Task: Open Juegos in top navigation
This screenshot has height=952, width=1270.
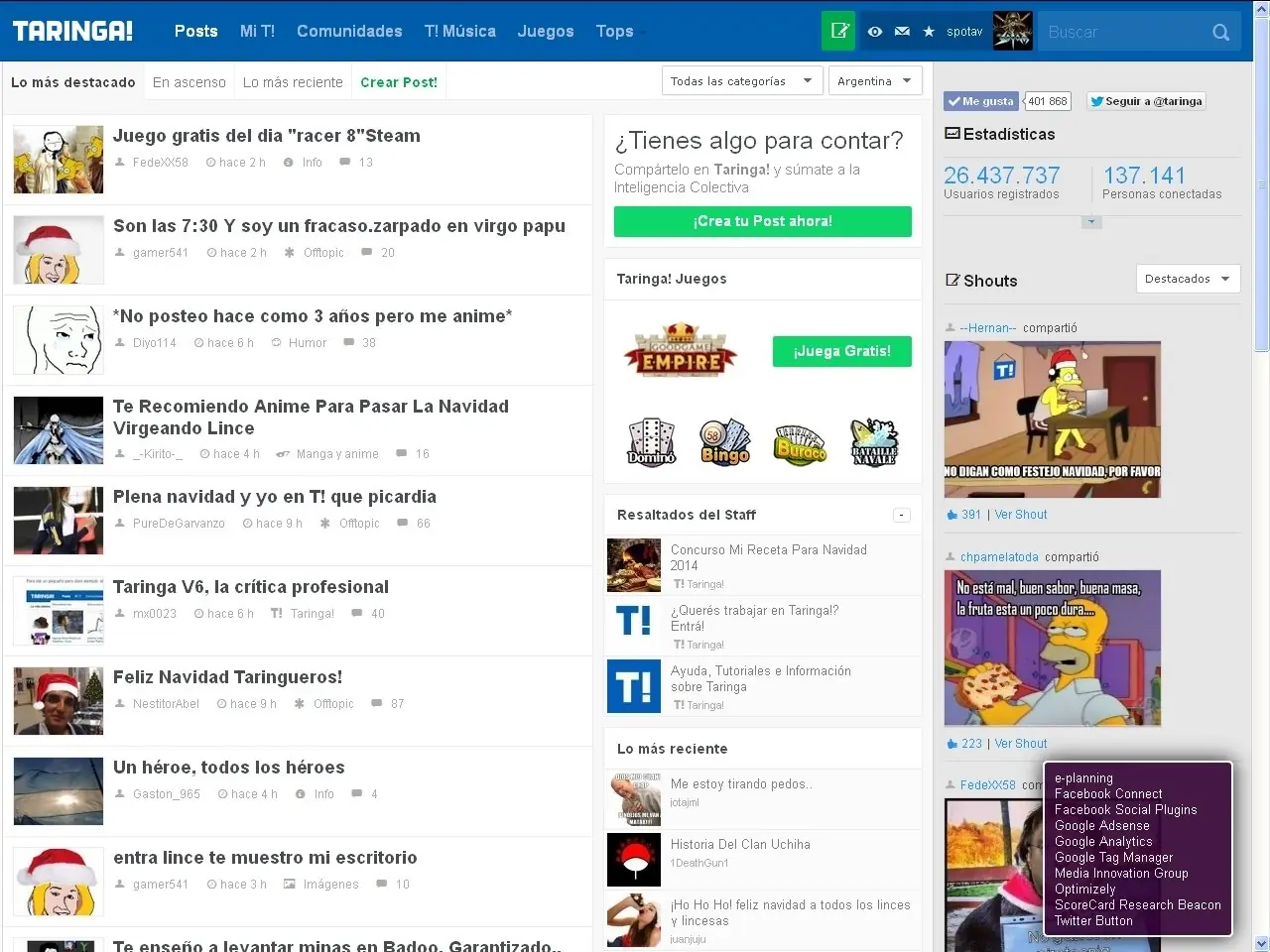Action: [x=546, y=31]
